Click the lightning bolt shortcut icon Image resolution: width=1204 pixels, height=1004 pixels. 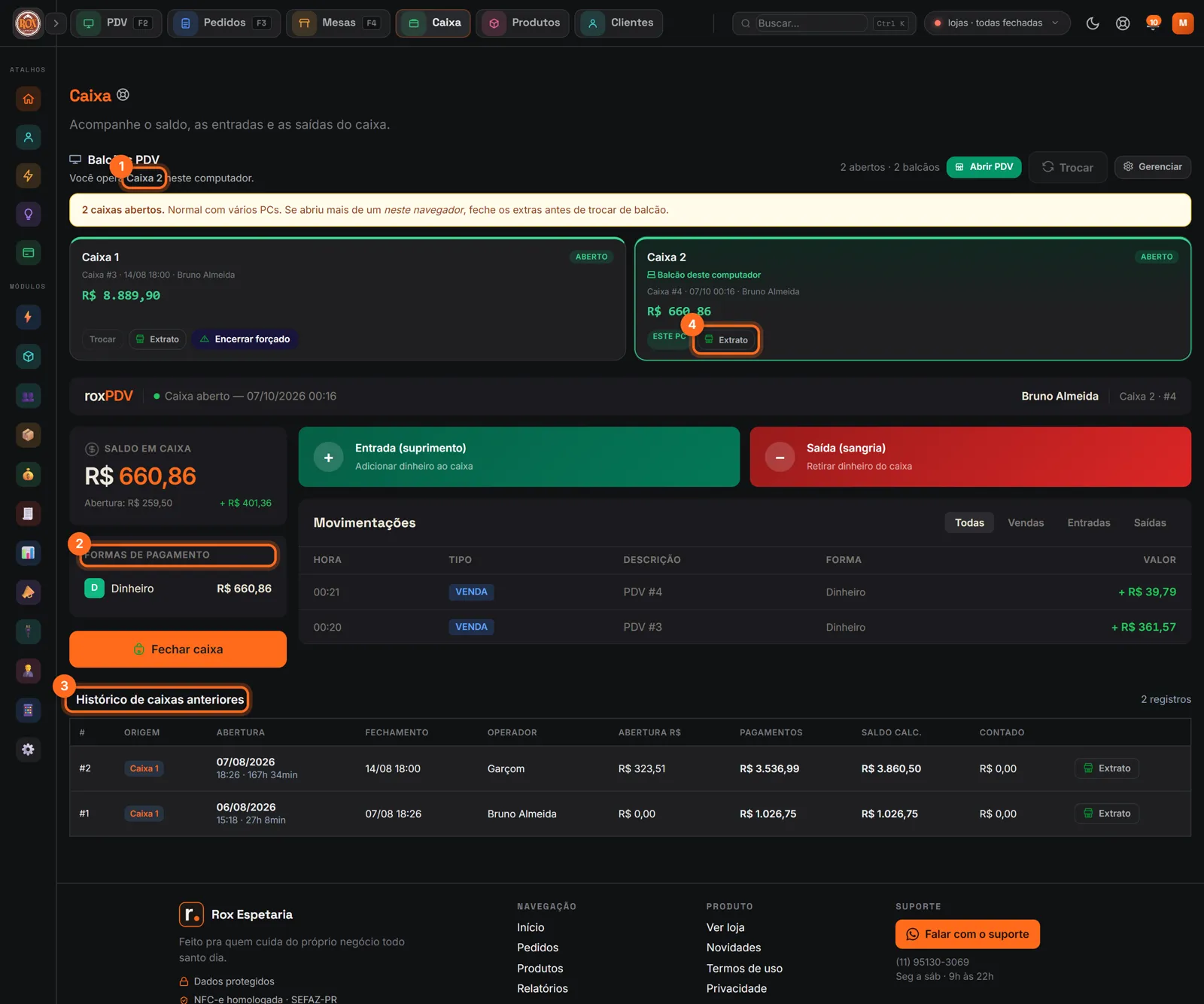28,175
